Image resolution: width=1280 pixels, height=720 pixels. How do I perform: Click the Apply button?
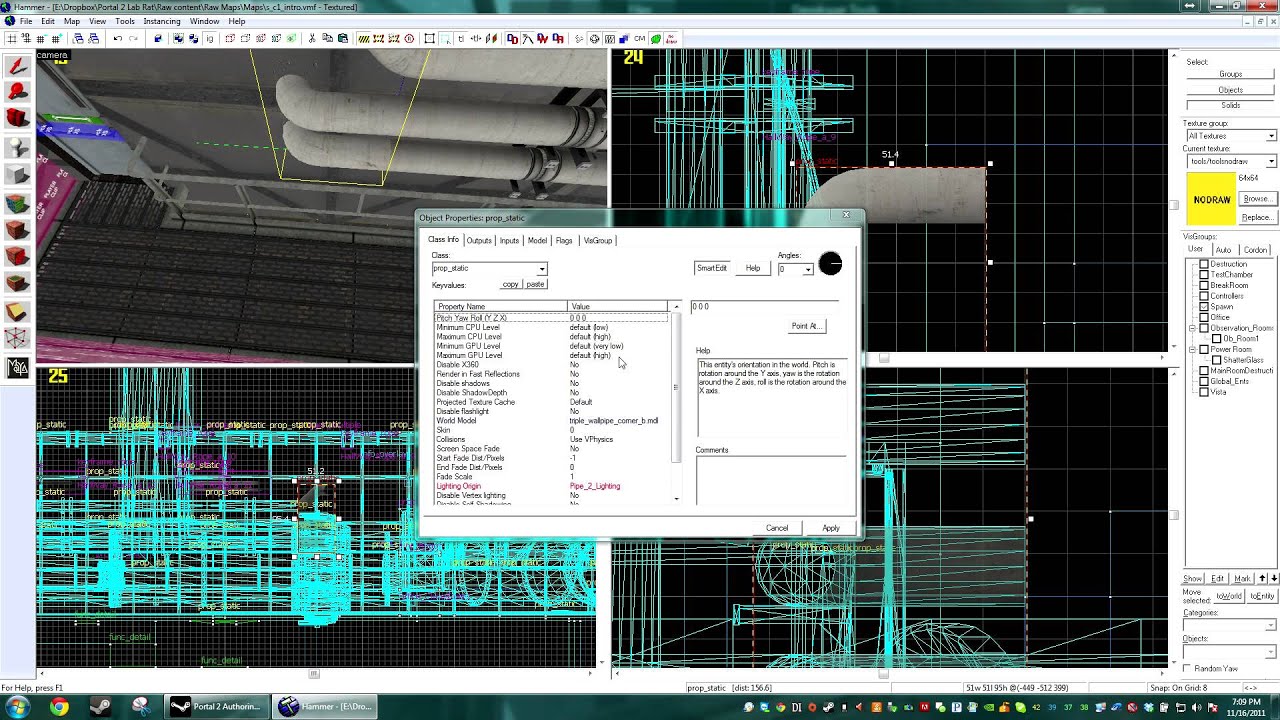click(x=831, y=528)
